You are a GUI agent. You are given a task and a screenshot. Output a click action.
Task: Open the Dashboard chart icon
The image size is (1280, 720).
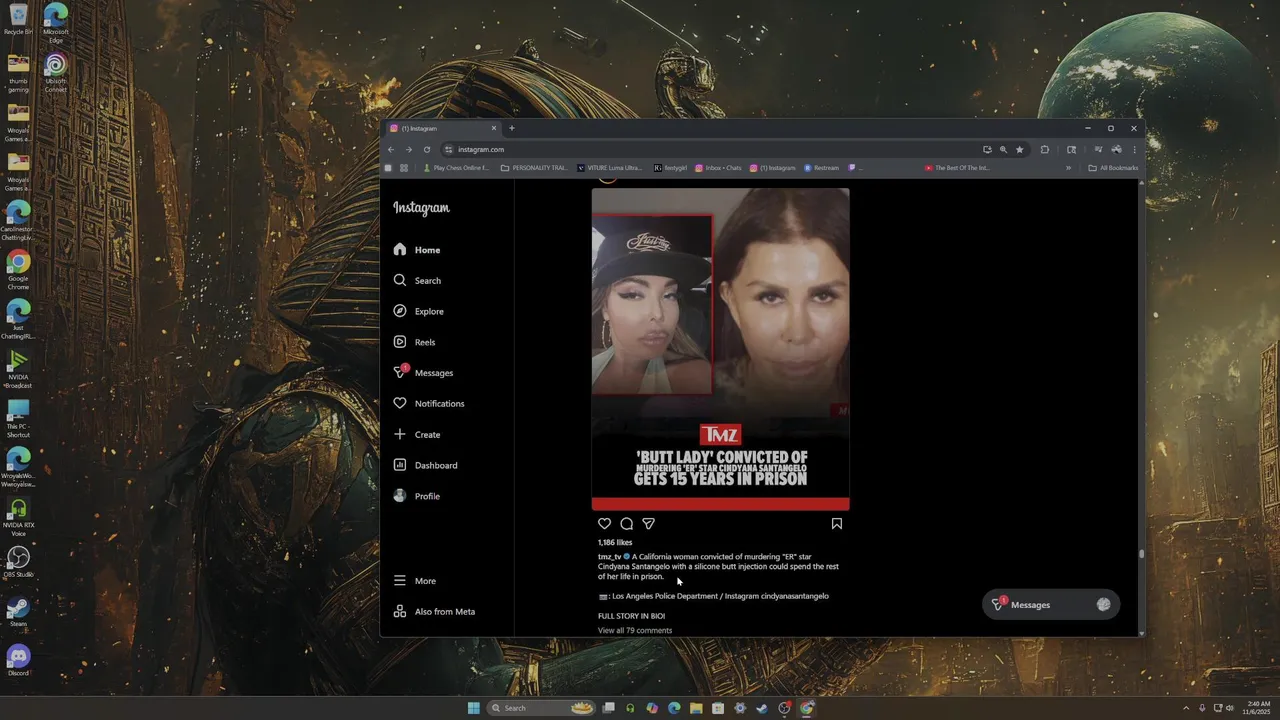click(400, 465)
